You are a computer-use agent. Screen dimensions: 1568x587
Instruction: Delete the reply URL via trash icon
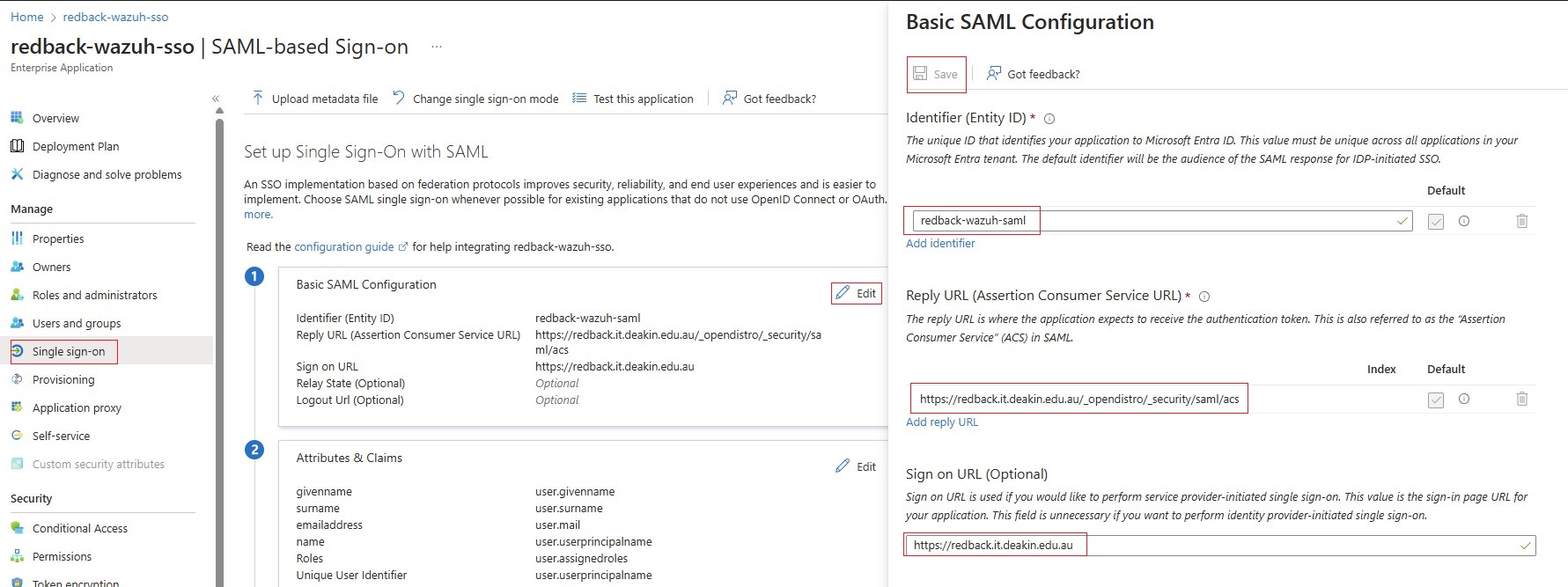[x=1521, y=399]
